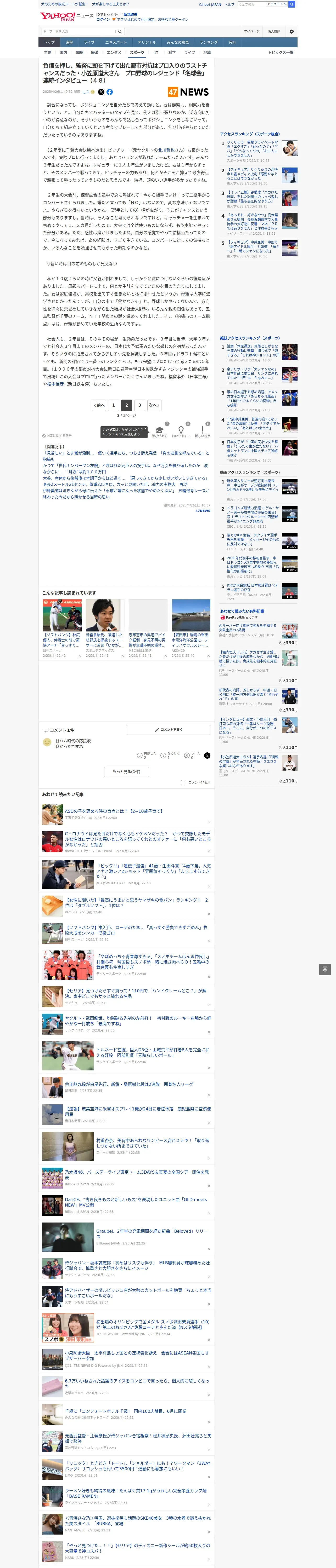Click the ウェブ検索 input box
This screenshot has height=1568, width=336.
[252, 4]
